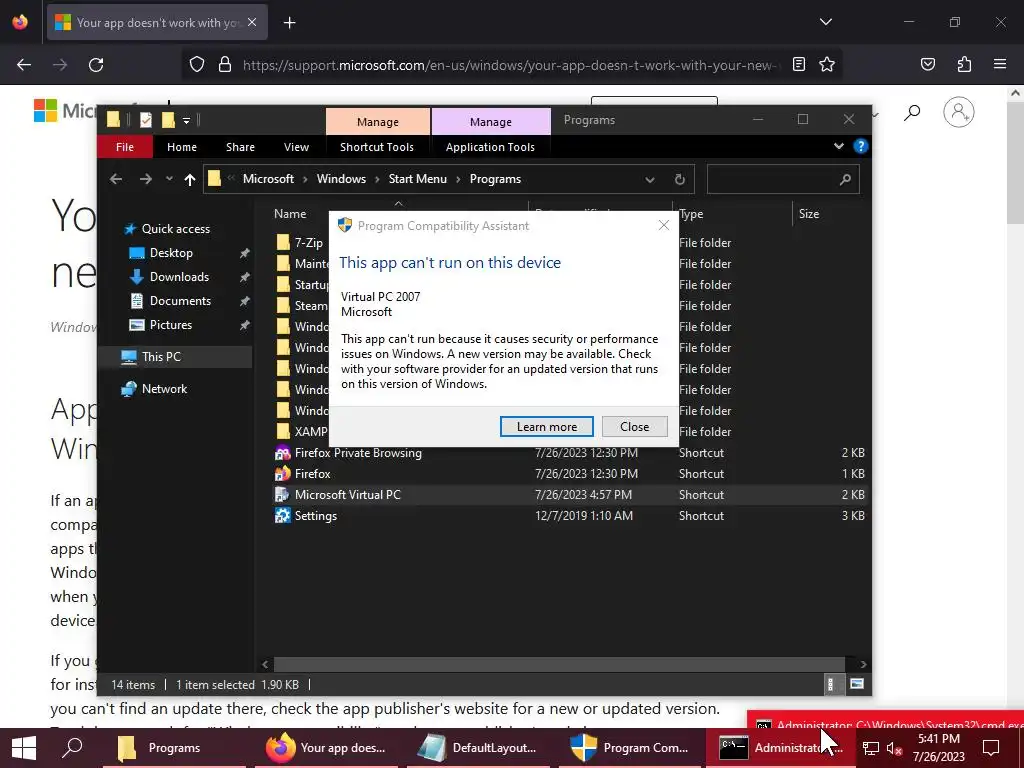Go up one folder level

pos(190,179)
